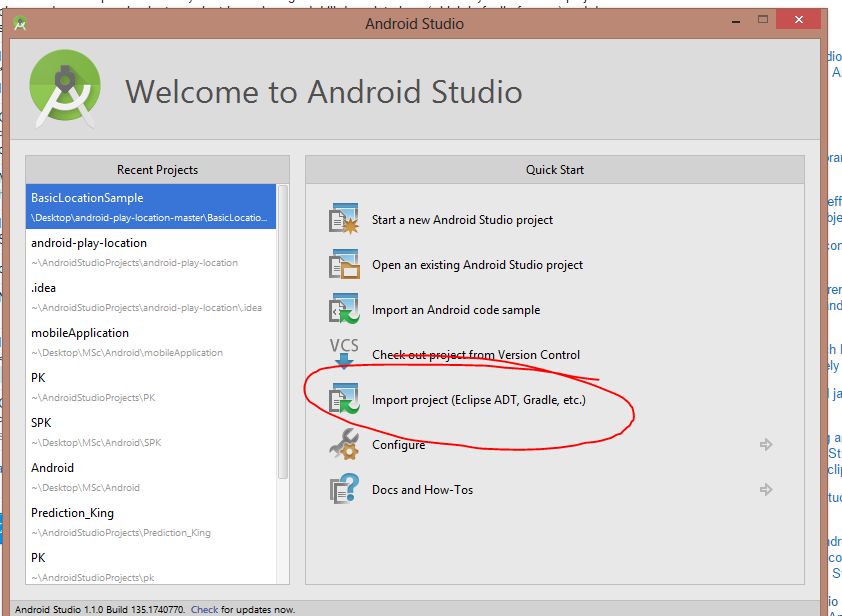
Task: Check out project from Version Control
Action: coord(476,355)
